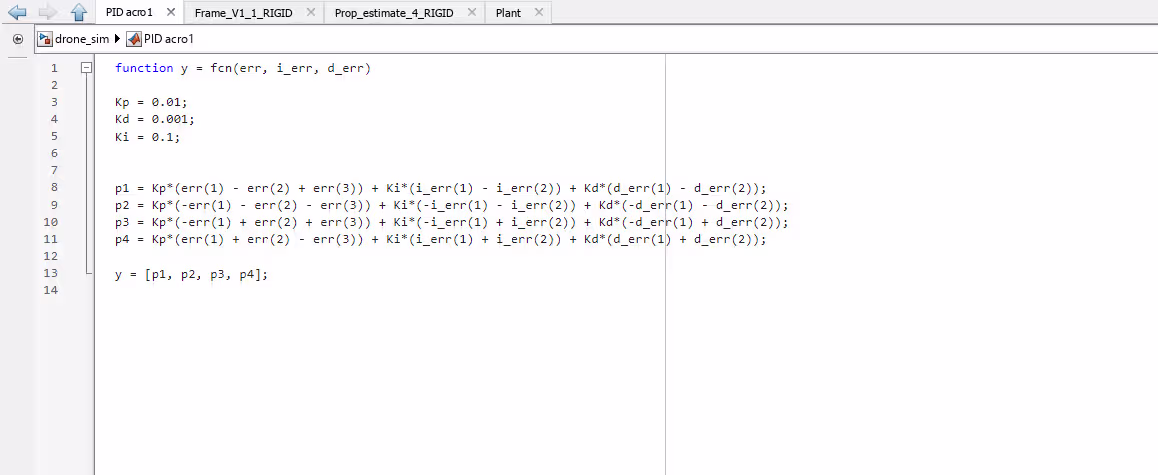This screenshot has height=475, width=1158.
Task: Click the circled arrow beside the breadcrumb
Action: tap(18, 38)
